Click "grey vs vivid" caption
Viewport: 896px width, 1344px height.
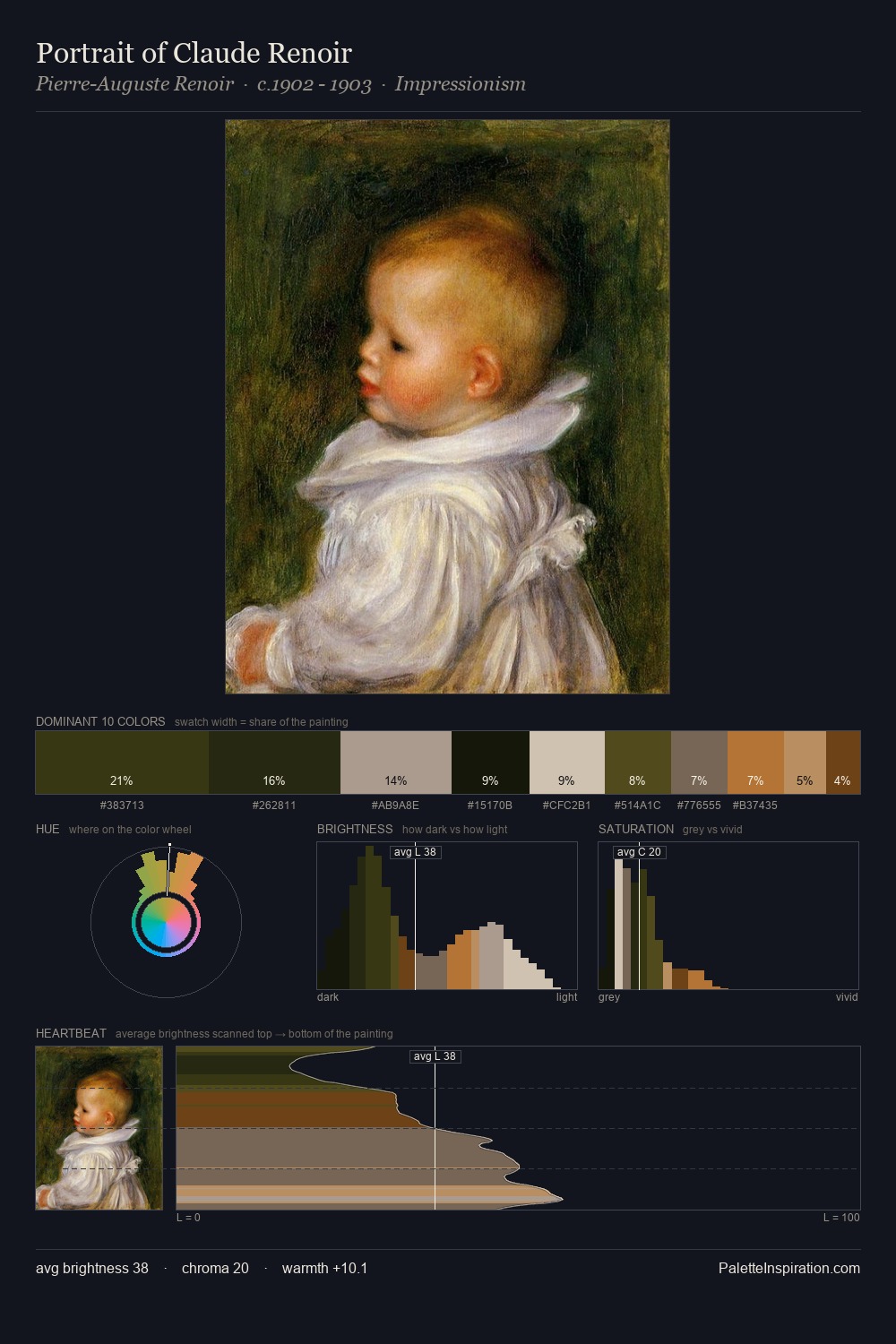(712, 830)
